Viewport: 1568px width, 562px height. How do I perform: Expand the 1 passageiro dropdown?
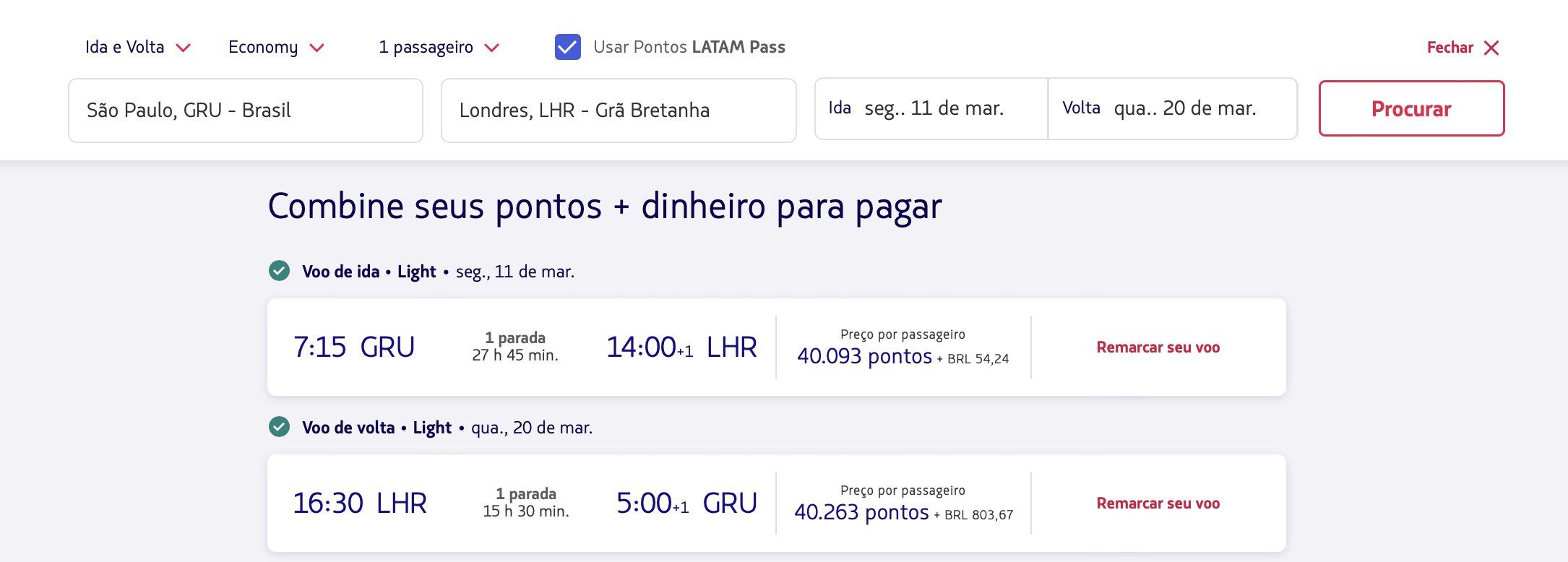point(439,47)
